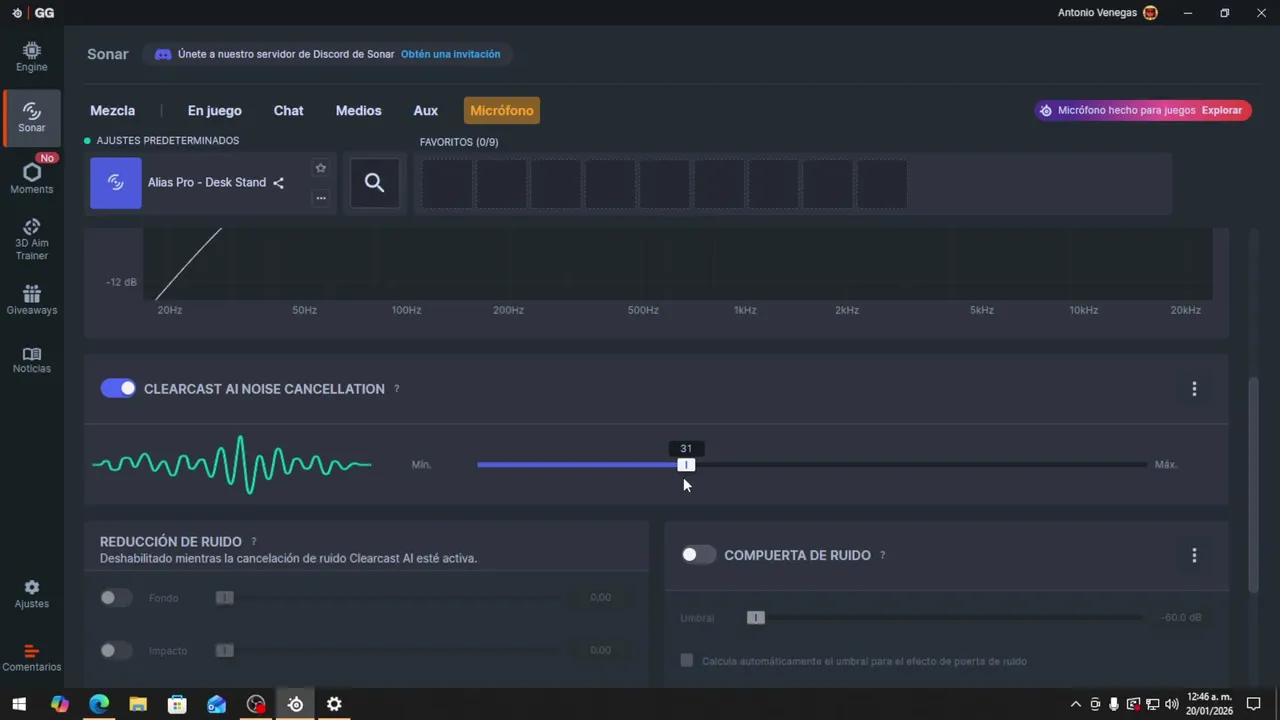This screenshot has width=1280, height=720.
Task: Open the Windows Start menu
Action: click(x=18, y=704)
